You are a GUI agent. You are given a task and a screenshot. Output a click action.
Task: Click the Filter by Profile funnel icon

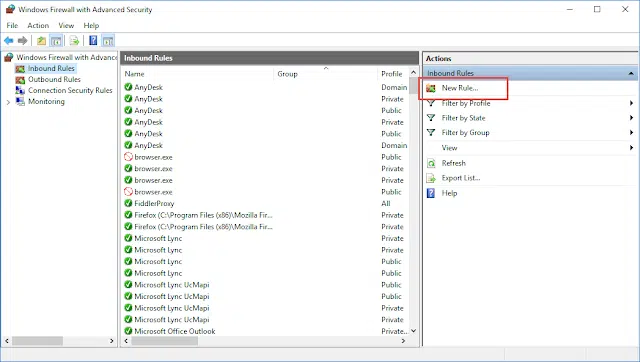431,103
